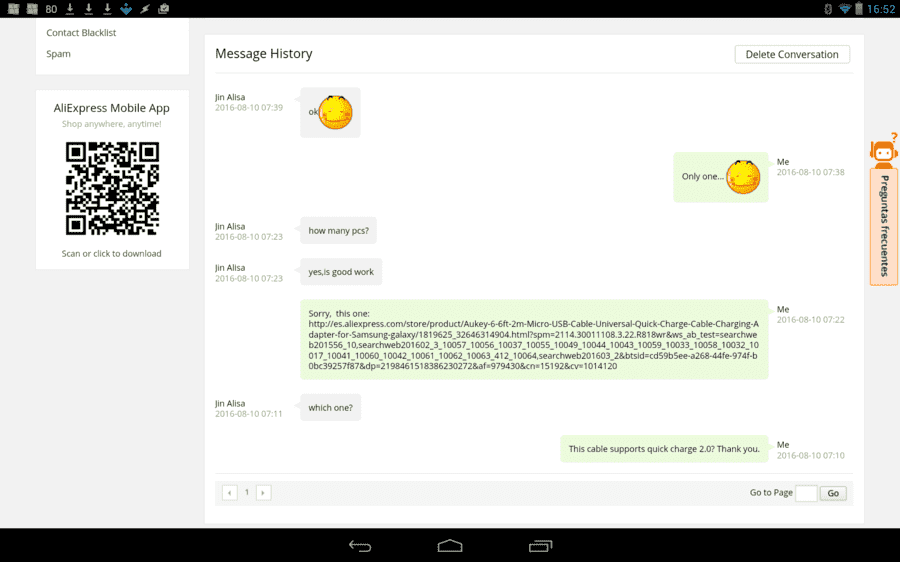Tap the first screenshot notification icon in status bar

(x=13, y=9)
